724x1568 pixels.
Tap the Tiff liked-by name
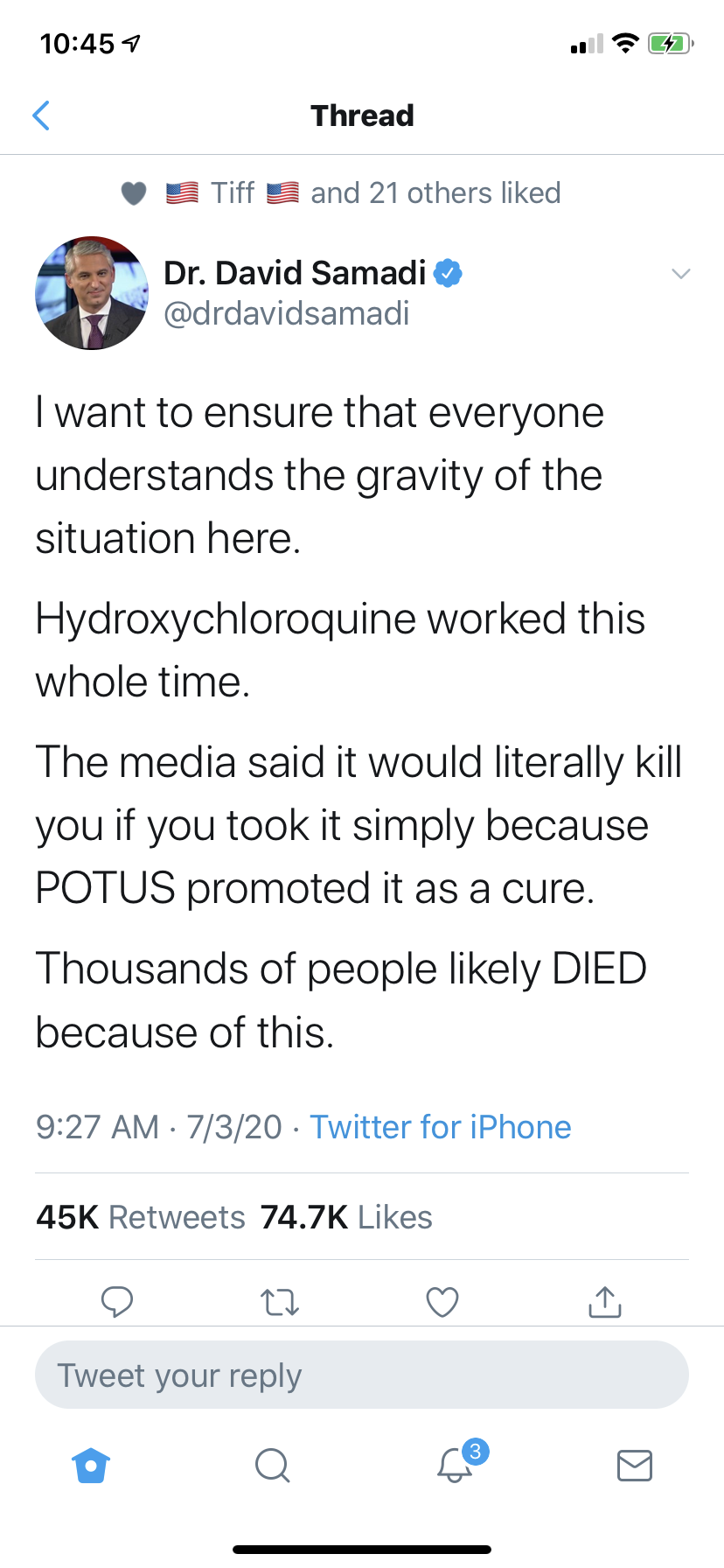pos(233,192)
